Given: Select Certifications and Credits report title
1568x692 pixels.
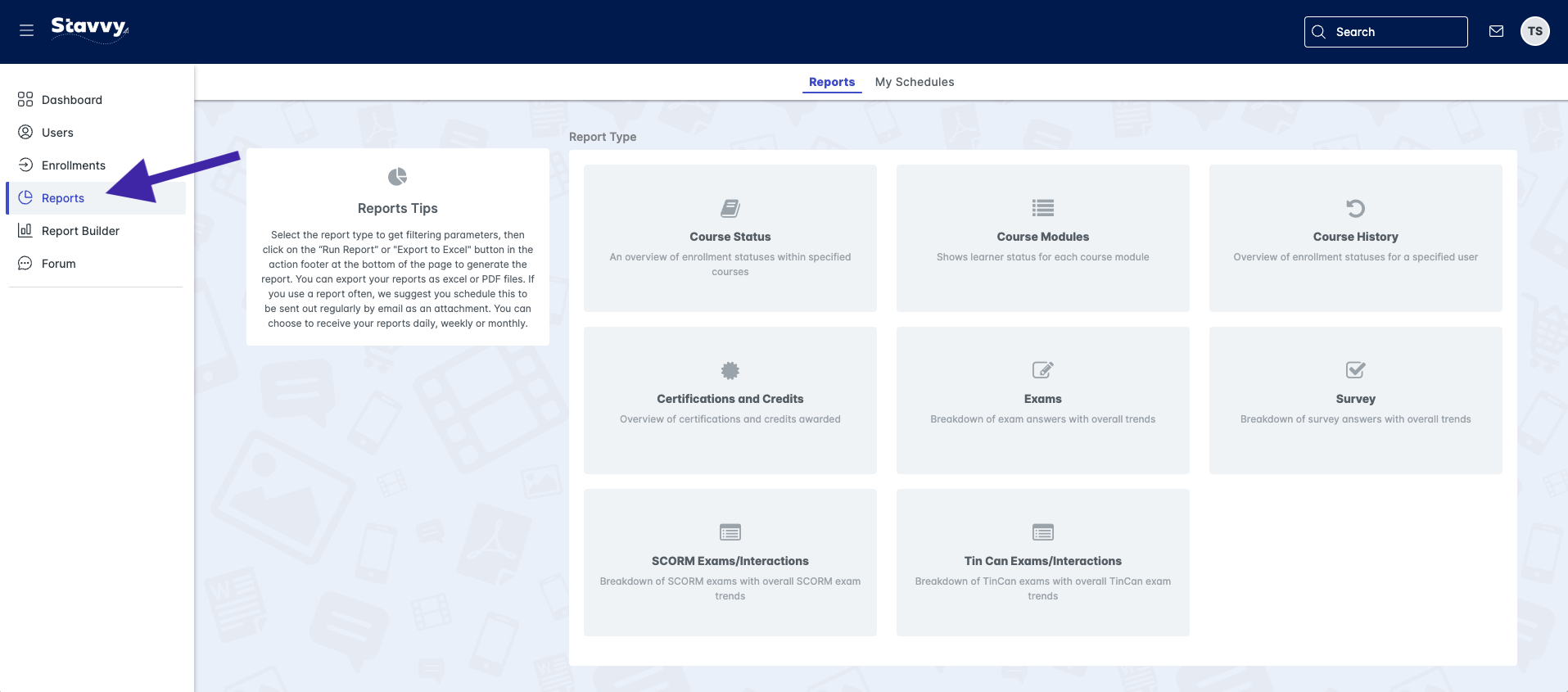Looking at the screenshot, I should click(730, 399).
